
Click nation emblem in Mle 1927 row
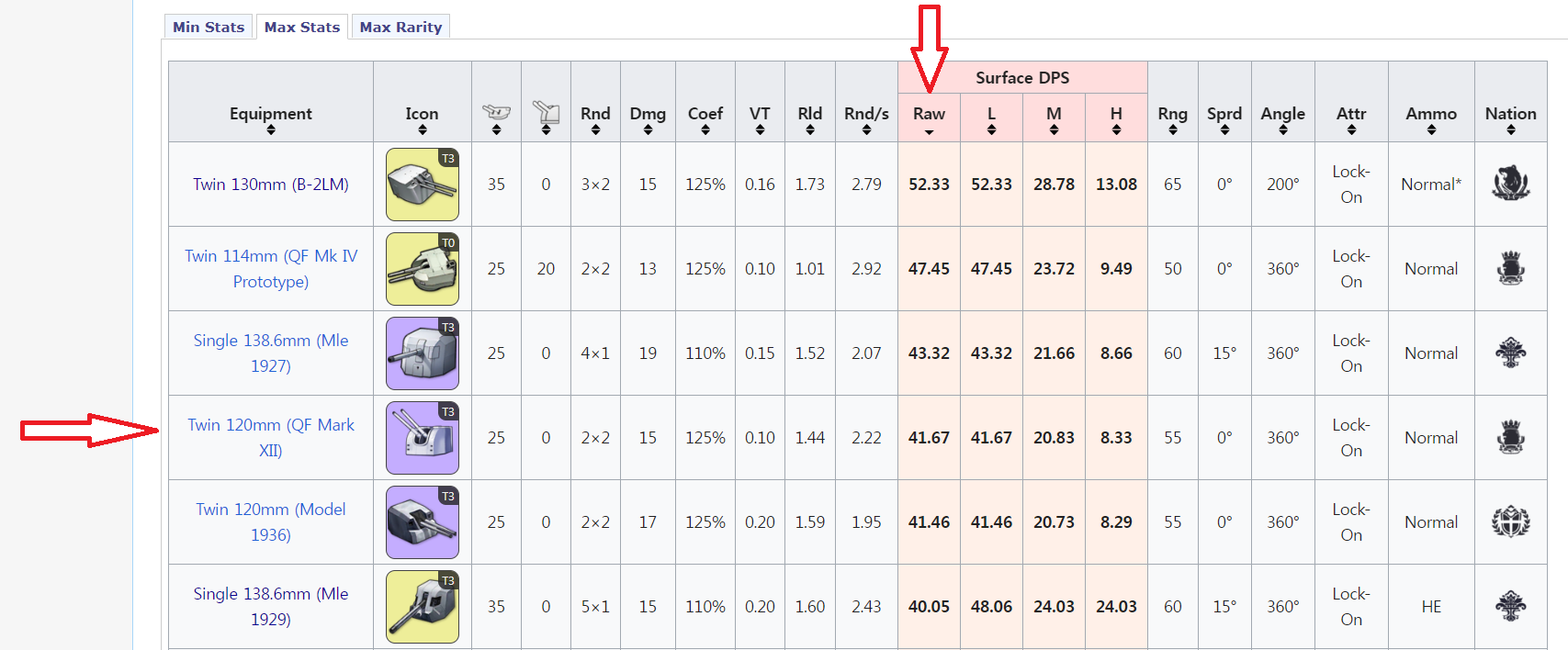click(x=1510, y=353)
